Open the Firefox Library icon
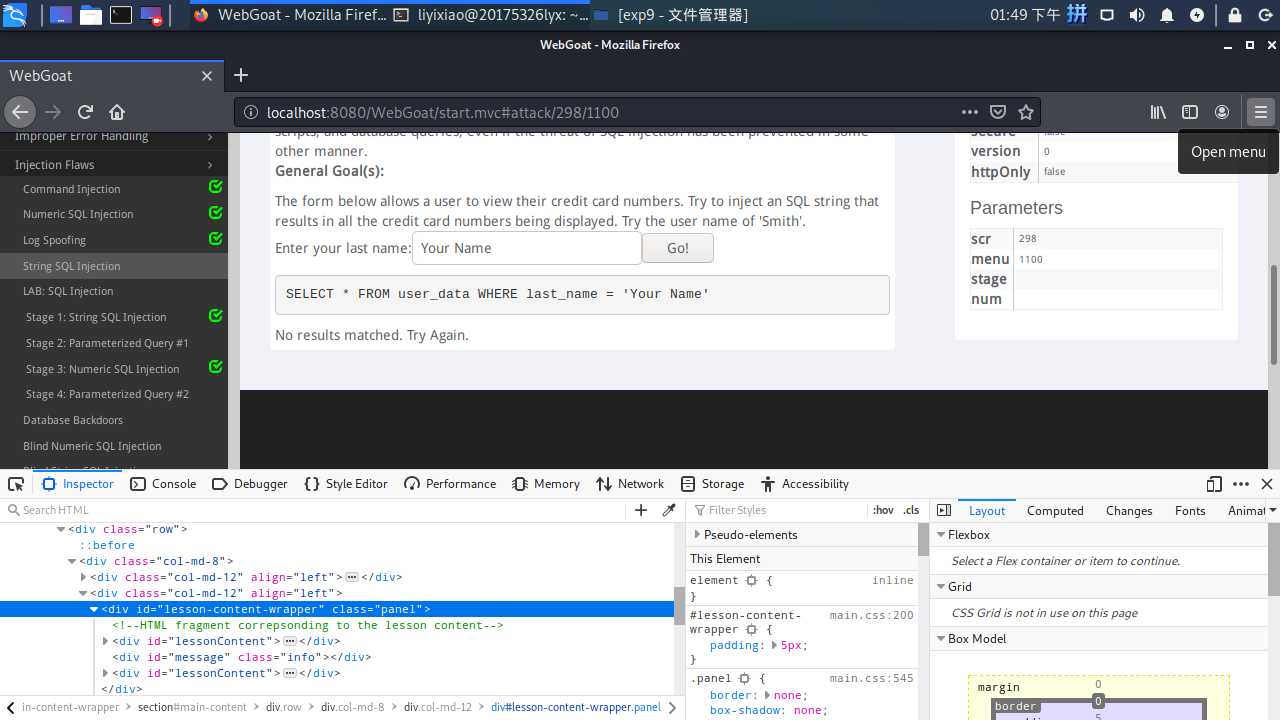The image size is (1280, 720). pyautogui.click(x=1158, y=112)
